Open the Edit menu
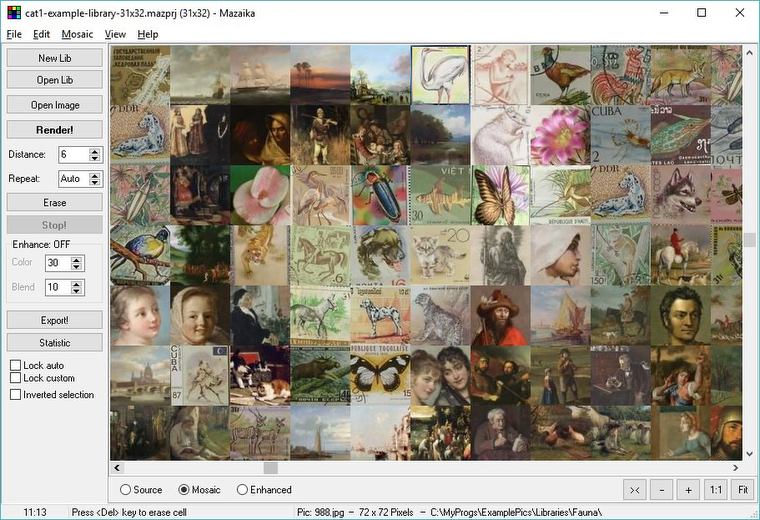Viewport: 760px width, 520px height. pos(41,34)
